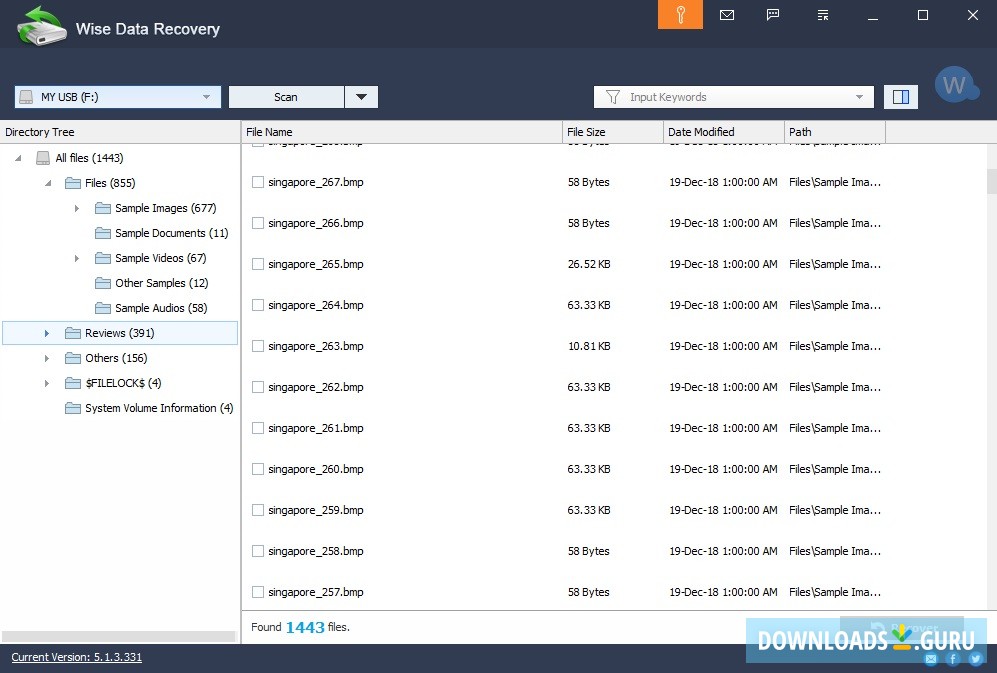Image resolution: width=997 pixels, height=673 pixels.
Task: Expand the Reviews (391) tree node
Action: pyautogui.click(x=47, y=333)
